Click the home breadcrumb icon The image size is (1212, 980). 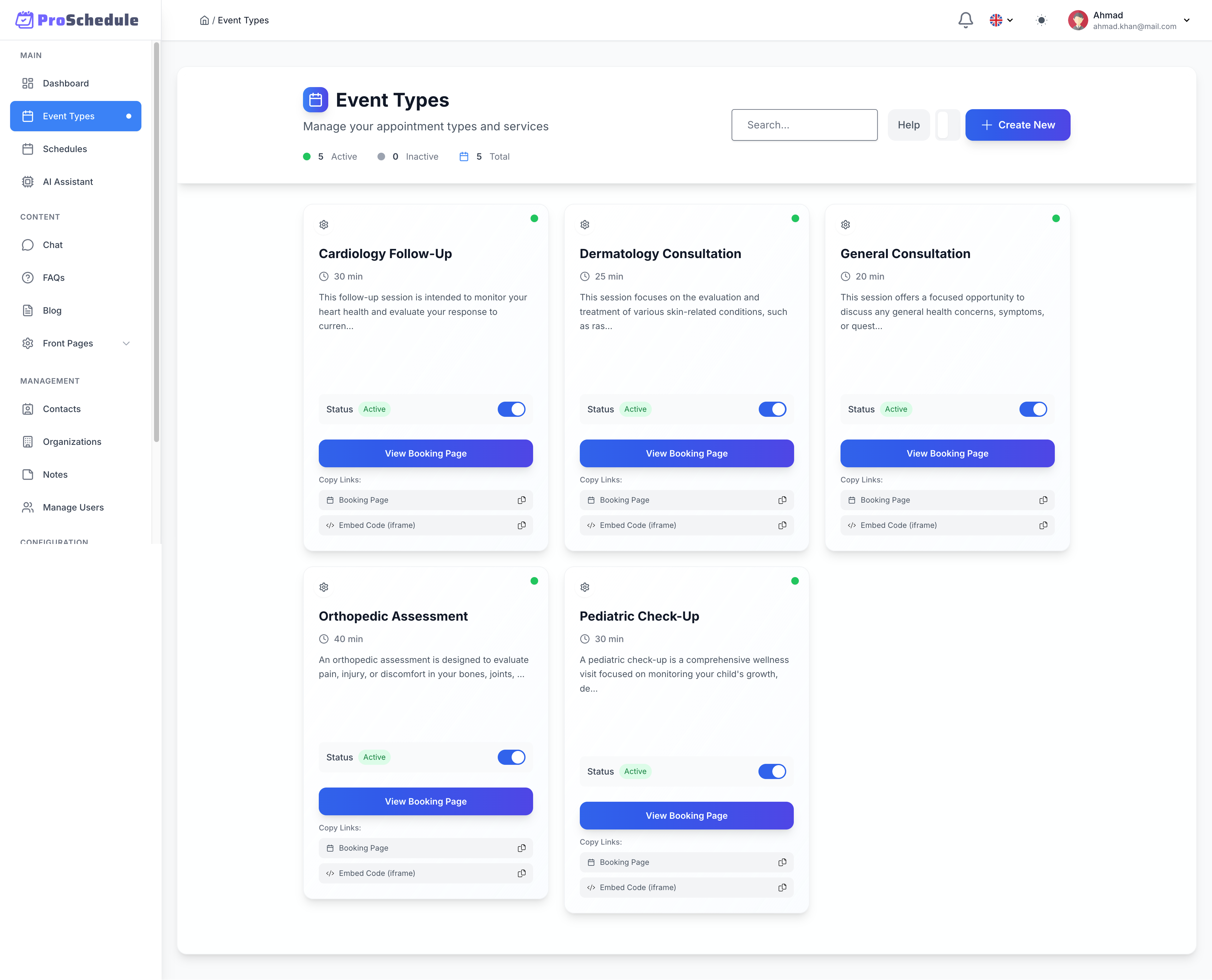click(205, 20)
